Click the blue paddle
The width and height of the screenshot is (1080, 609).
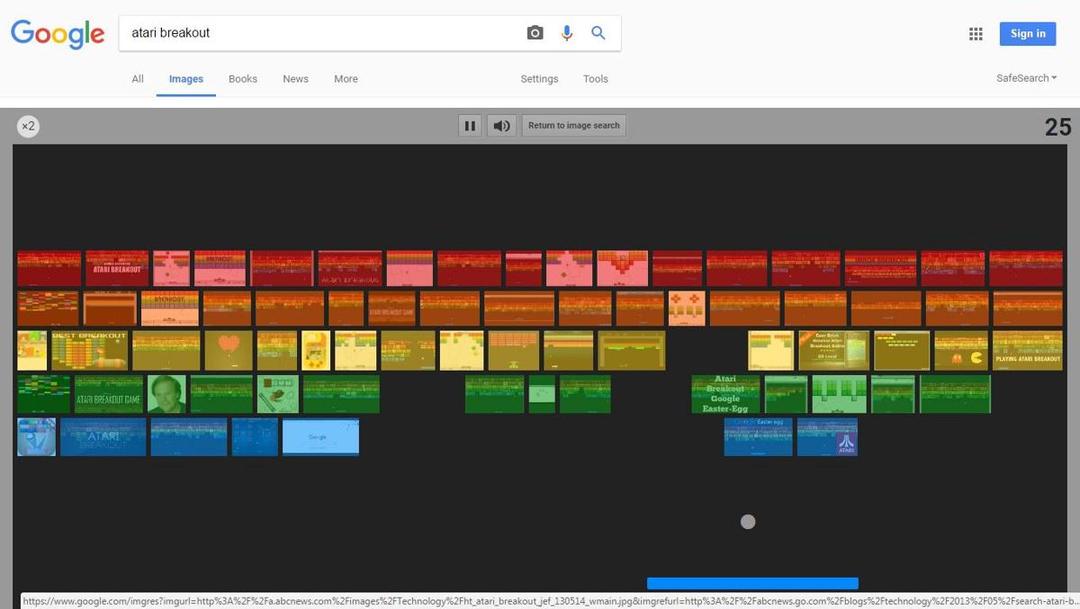(x=752, y=584)
